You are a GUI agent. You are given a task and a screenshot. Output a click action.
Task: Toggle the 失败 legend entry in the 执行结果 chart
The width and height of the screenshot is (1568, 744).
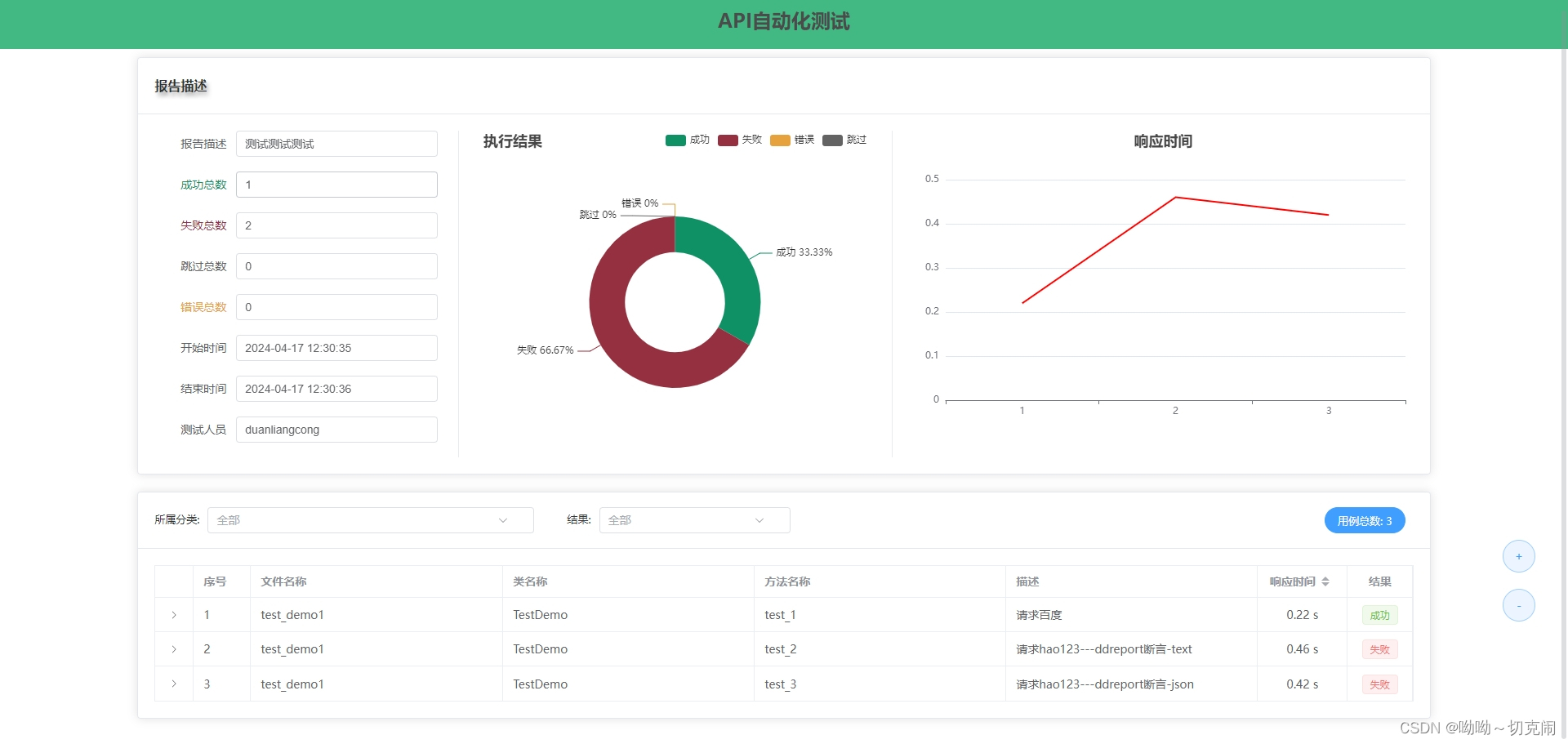coord(740,140)
